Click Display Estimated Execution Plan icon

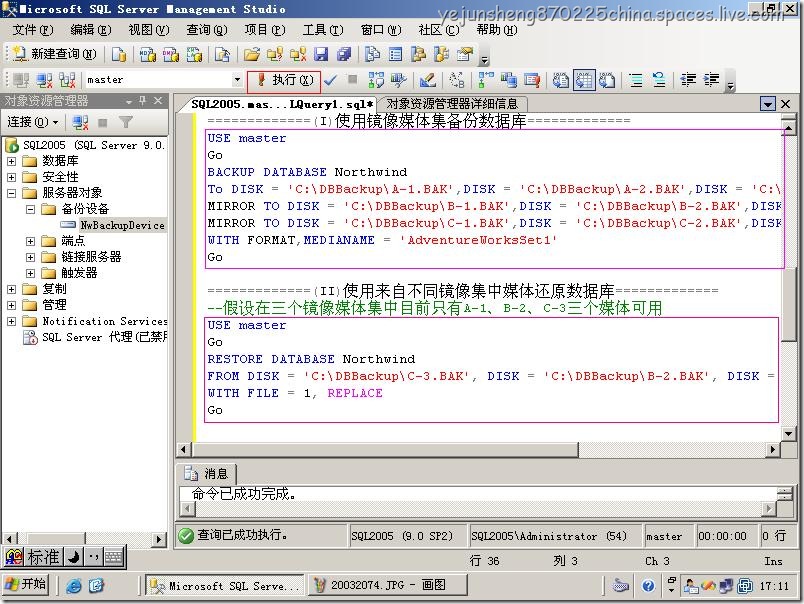click(376, 80)
